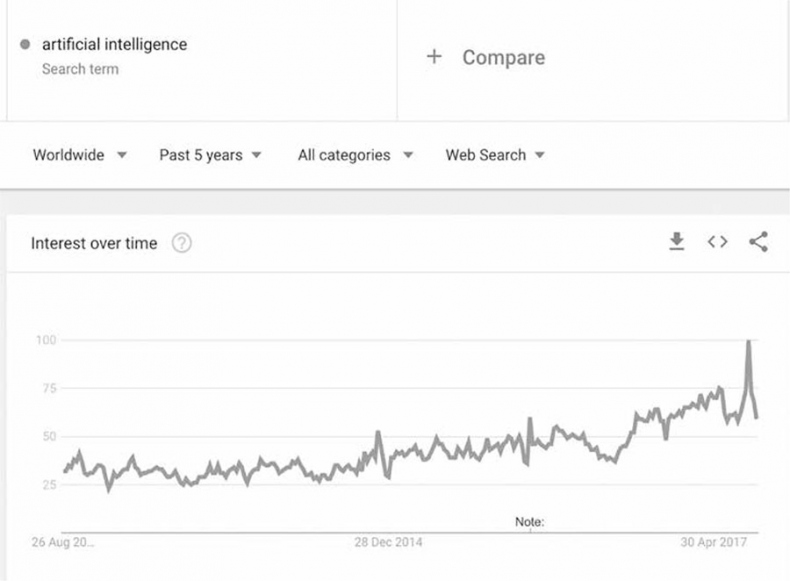Image resolution: width=790 pixels, height=581 pixels.
Task: Download the Interest over time data
Action: click(677, 241)
